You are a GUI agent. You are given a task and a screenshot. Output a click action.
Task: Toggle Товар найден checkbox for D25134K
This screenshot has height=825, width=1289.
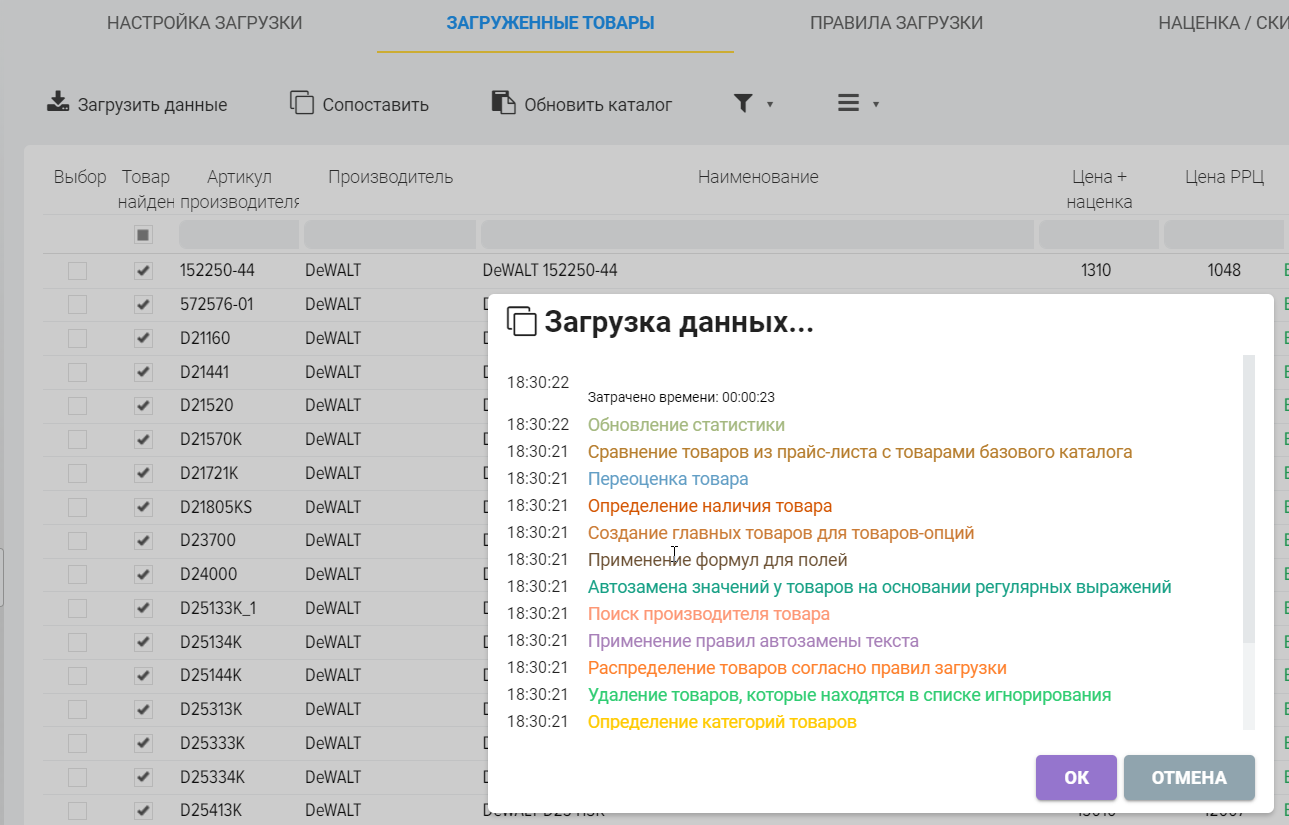pyautogui.click(x=143, y=642)
